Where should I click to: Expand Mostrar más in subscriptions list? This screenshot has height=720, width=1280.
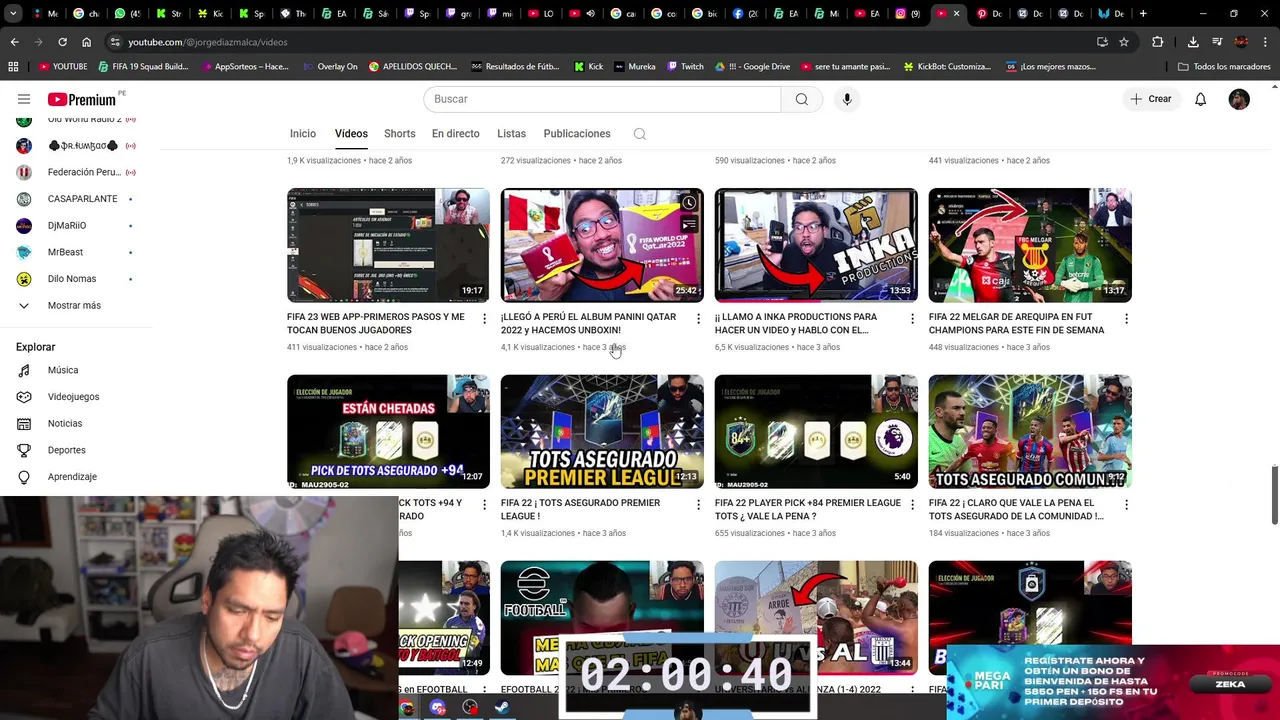[x=74, y=305]
